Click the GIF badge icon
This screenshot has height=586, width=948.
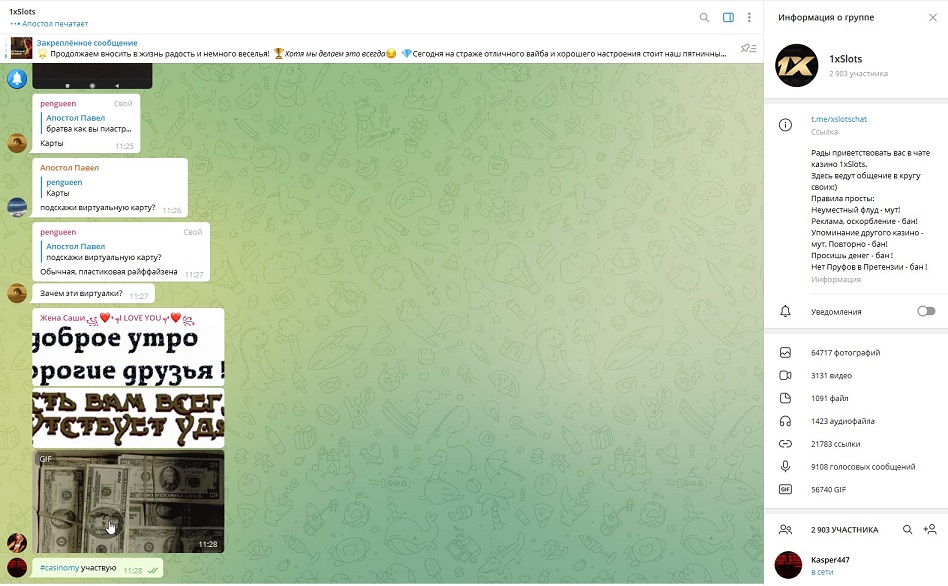(785, 489)
